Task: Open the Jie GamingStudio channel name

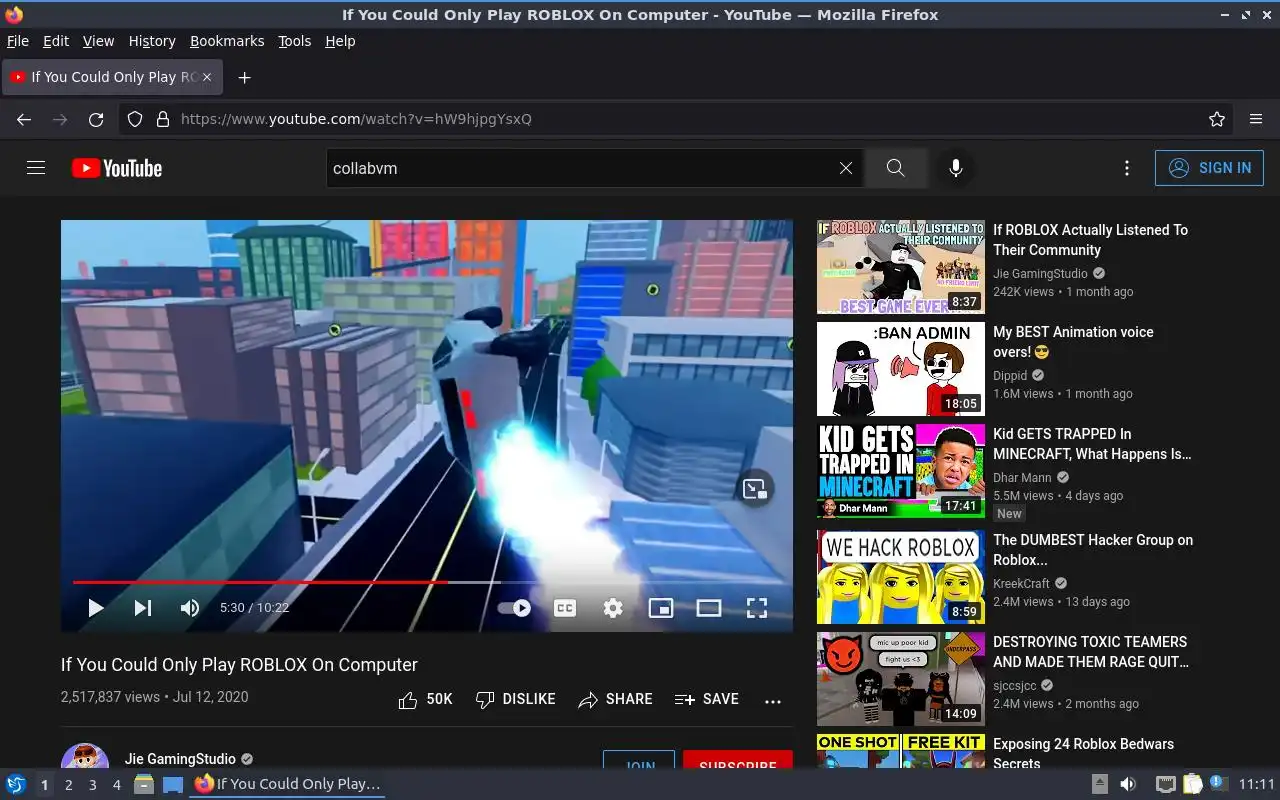Action: coord(180,759)
